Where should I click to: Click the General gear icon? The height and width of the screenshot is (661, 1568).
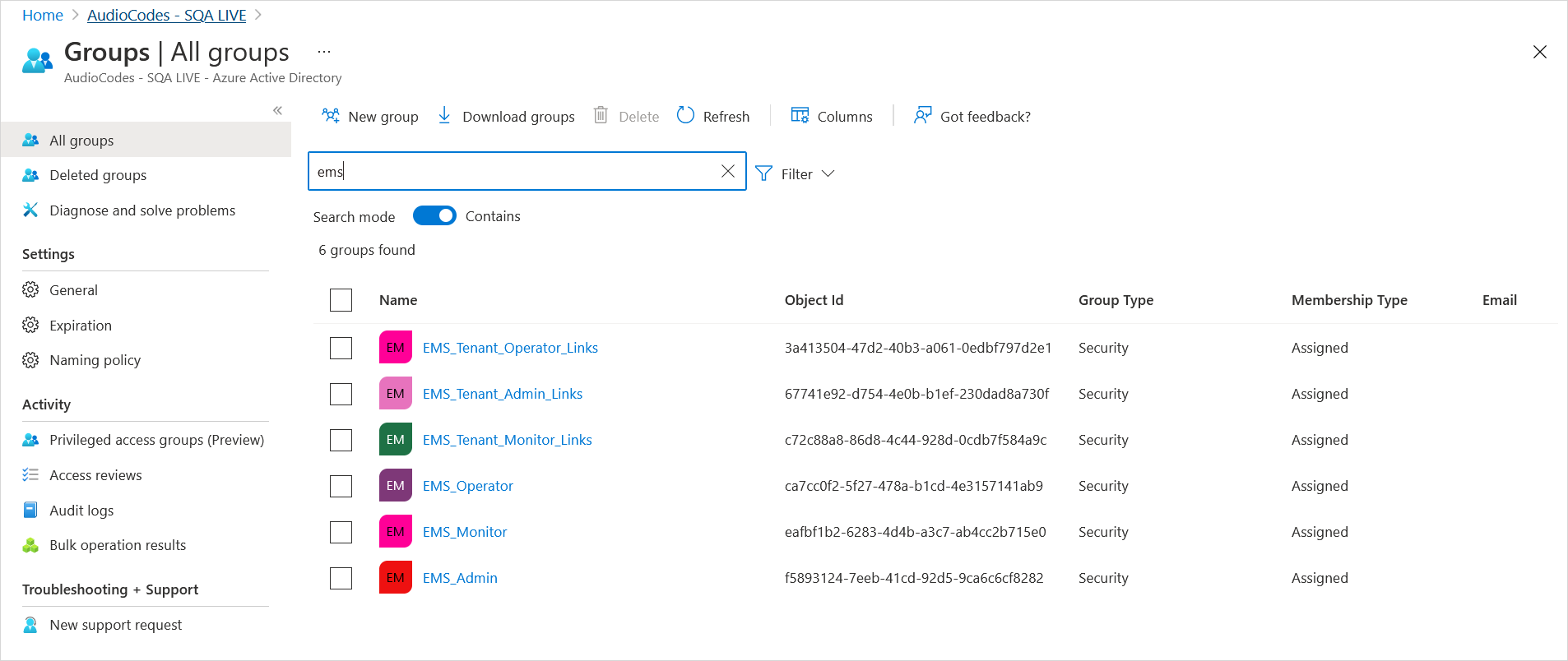(x=30, y=289)
